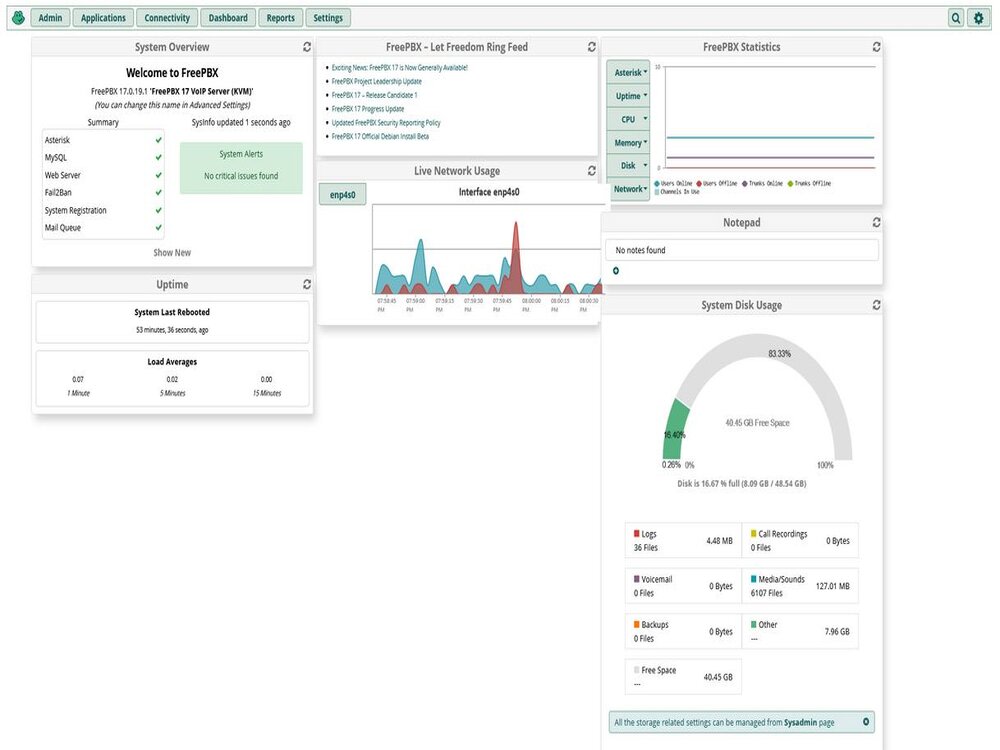
Task: Click the 'No notes found' notepad field
Action: tap(741, 250)
